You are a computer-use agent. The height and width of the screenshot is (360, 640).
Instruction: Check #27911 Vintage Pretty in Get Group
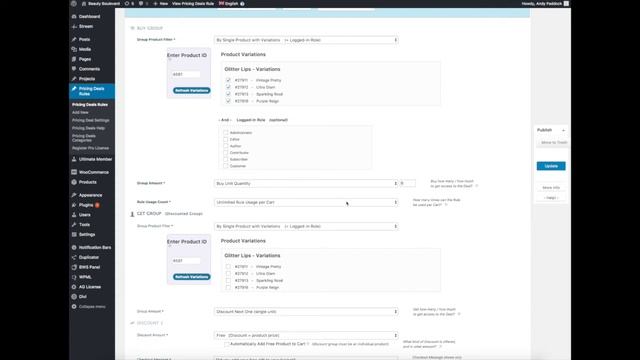point(228,267)
